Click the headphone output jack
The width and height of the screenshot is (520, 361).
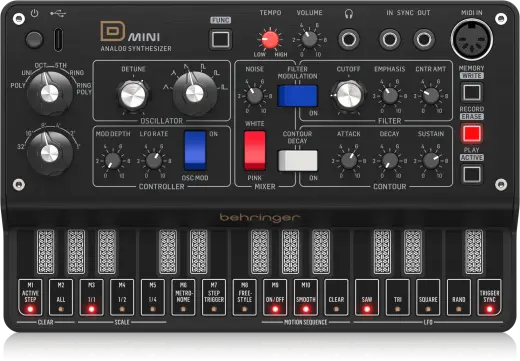click(x=349, y=40)
